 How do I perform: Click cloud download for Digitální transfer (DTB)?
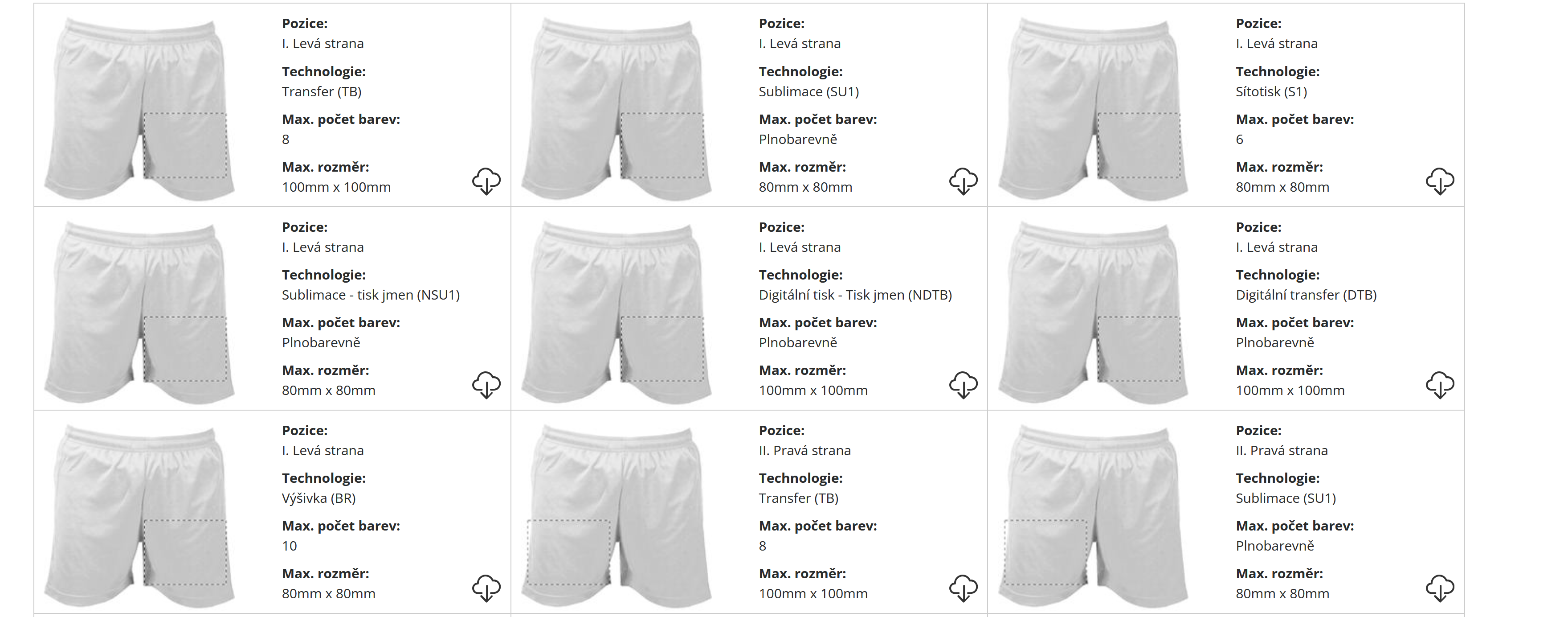pyautogui.click(x=1440, y=384)
